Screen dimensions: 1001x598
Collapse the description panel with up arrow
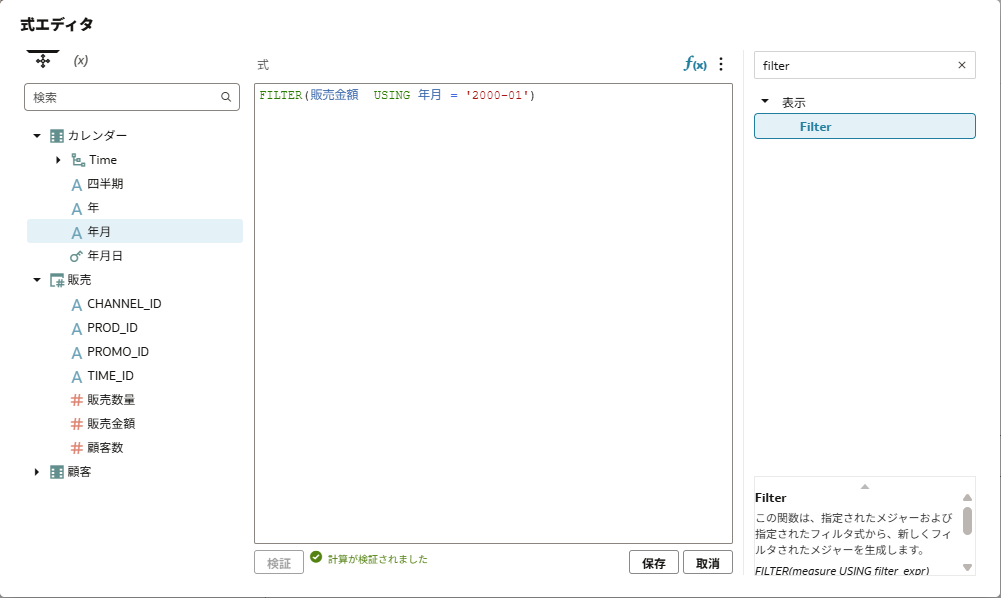tap(865, 487)
